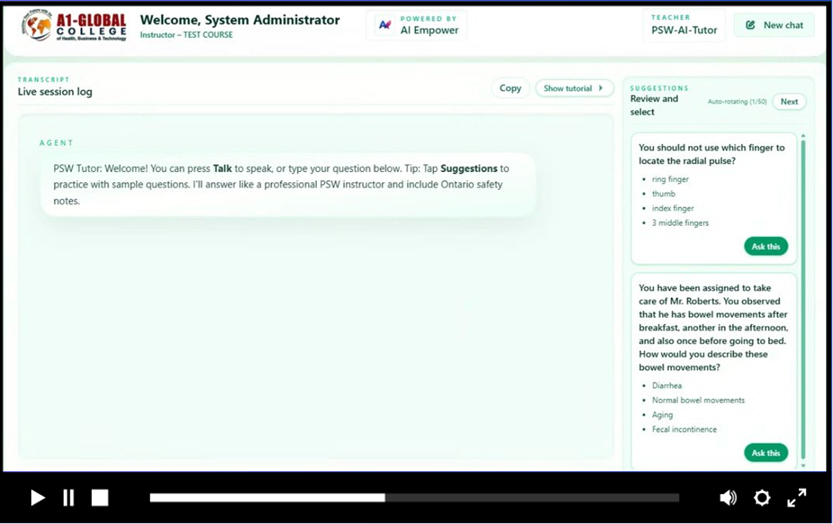Image resolution: width=833 pixels, height=524 pixels.
Task: Select the '3 middle fingers' option
Action: (680, 223)
